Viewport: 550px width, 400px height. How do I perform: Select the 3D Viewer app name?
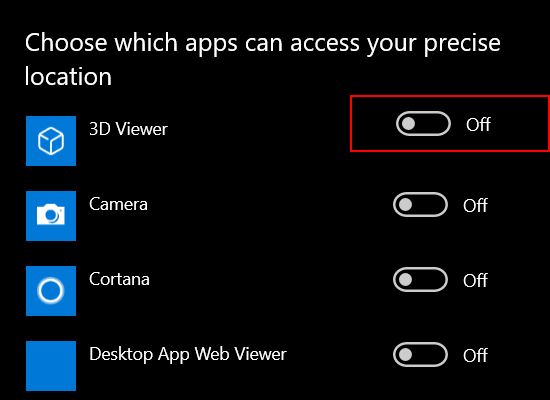click(128, 129)
